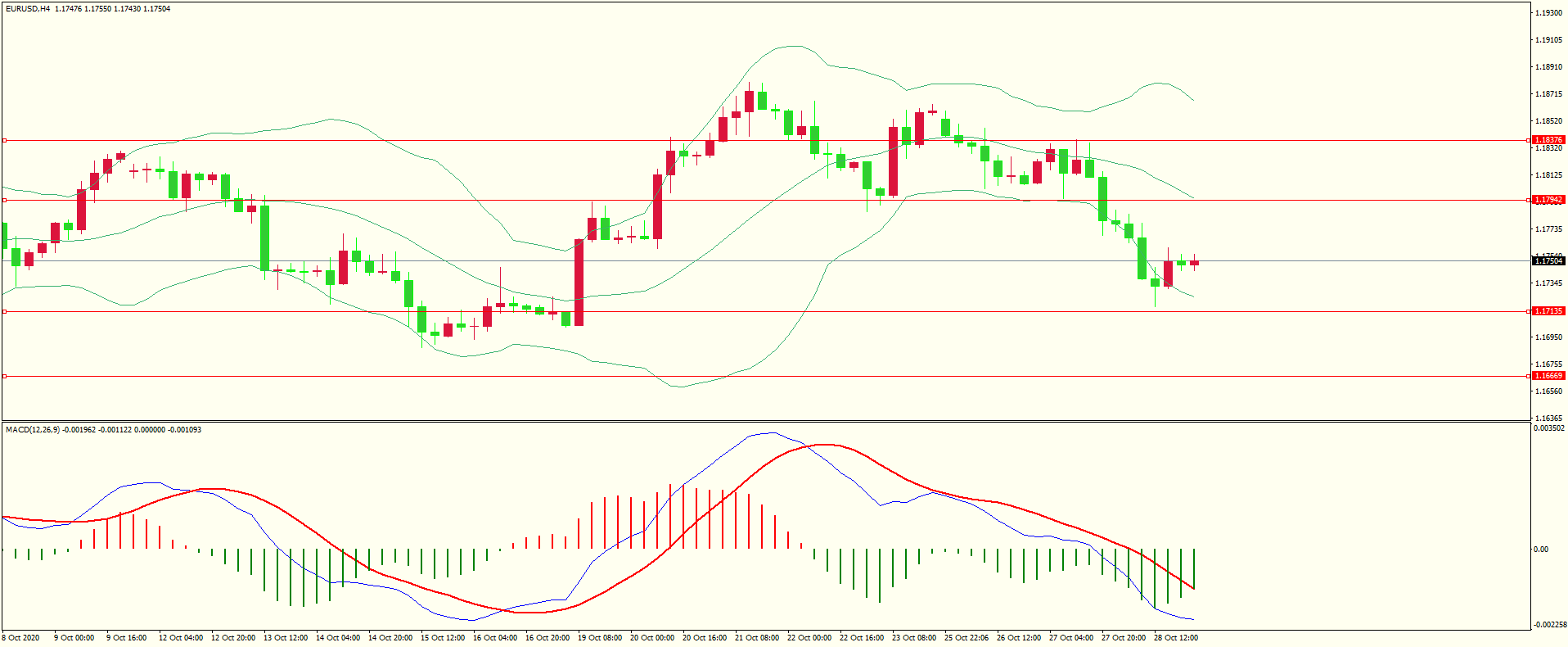Viewport: 1568px width, 647px height.
Task: Click the 16 Oct 04:00 time label
Action: coord(495,638)
